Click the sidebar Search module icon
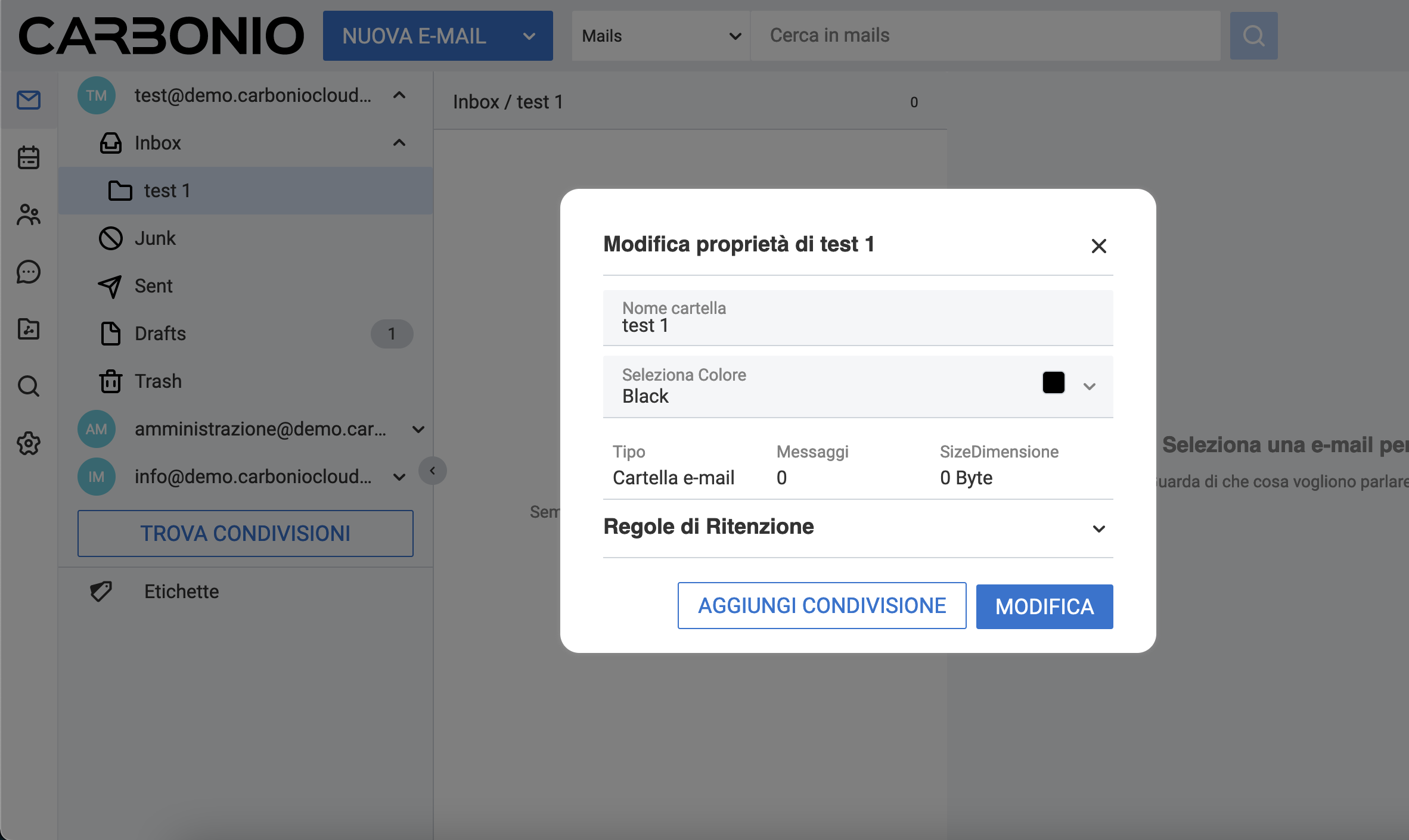1409x840 pixels. [28, 386]
